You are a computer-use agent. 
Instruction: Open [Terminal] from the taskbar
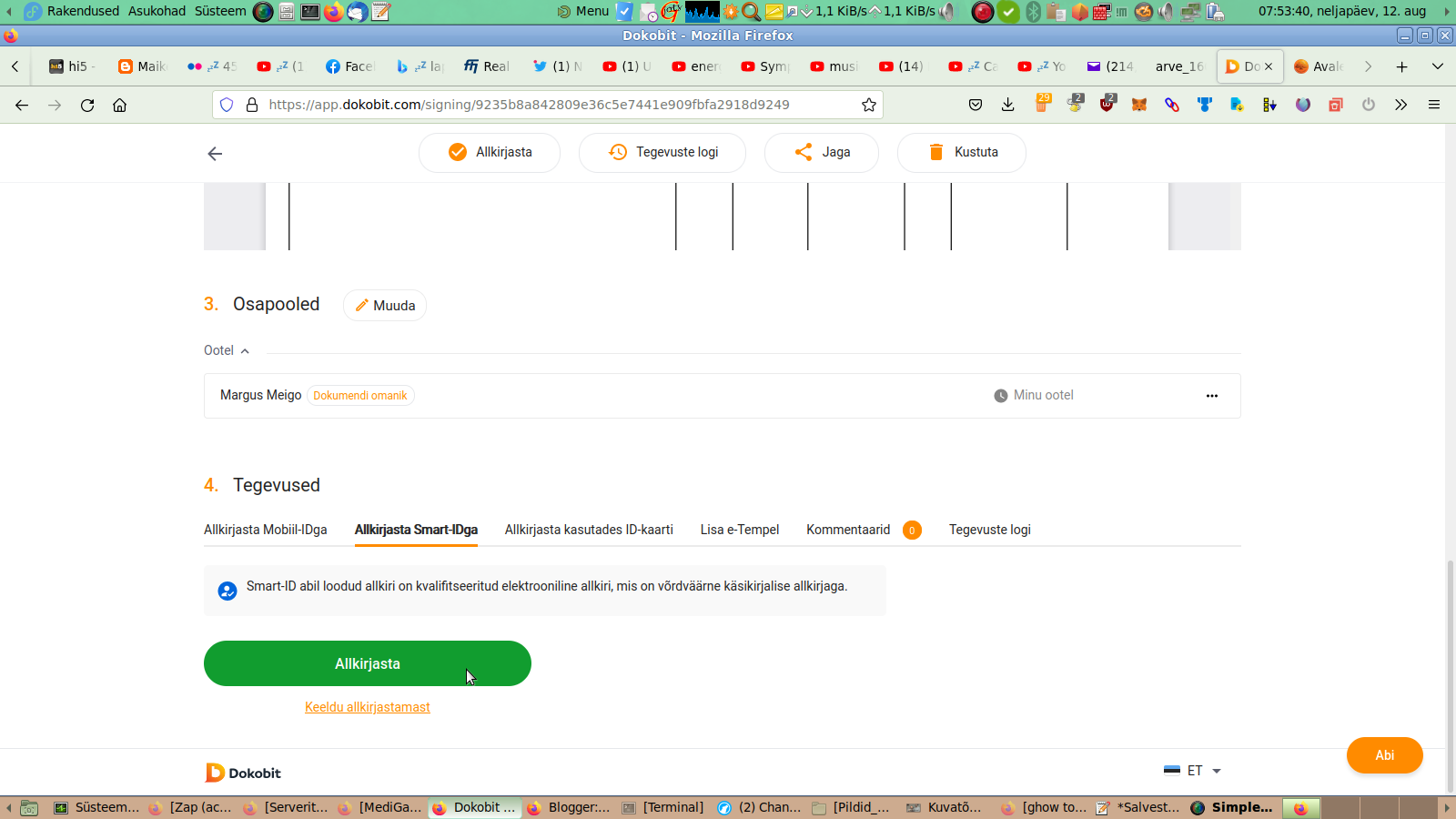(663, 807)
